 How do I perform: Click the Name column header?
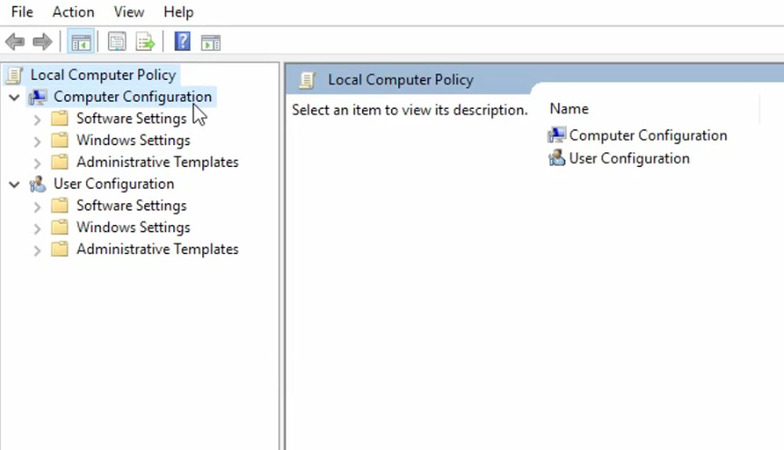pyautogui.click(x=569, y=109)
